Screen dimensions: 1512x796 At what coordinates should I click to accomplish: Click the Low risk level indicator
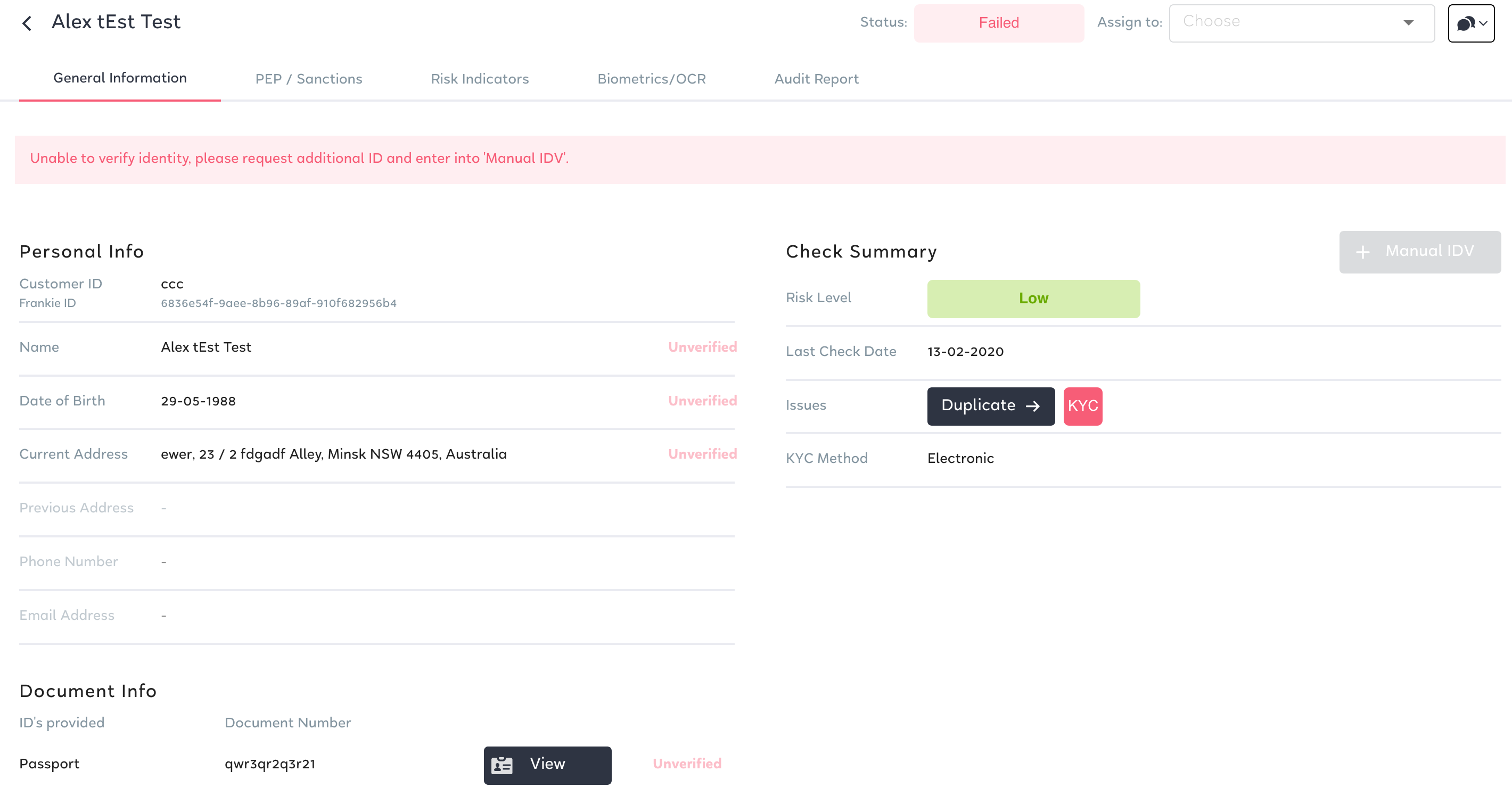coord(1033,298)
